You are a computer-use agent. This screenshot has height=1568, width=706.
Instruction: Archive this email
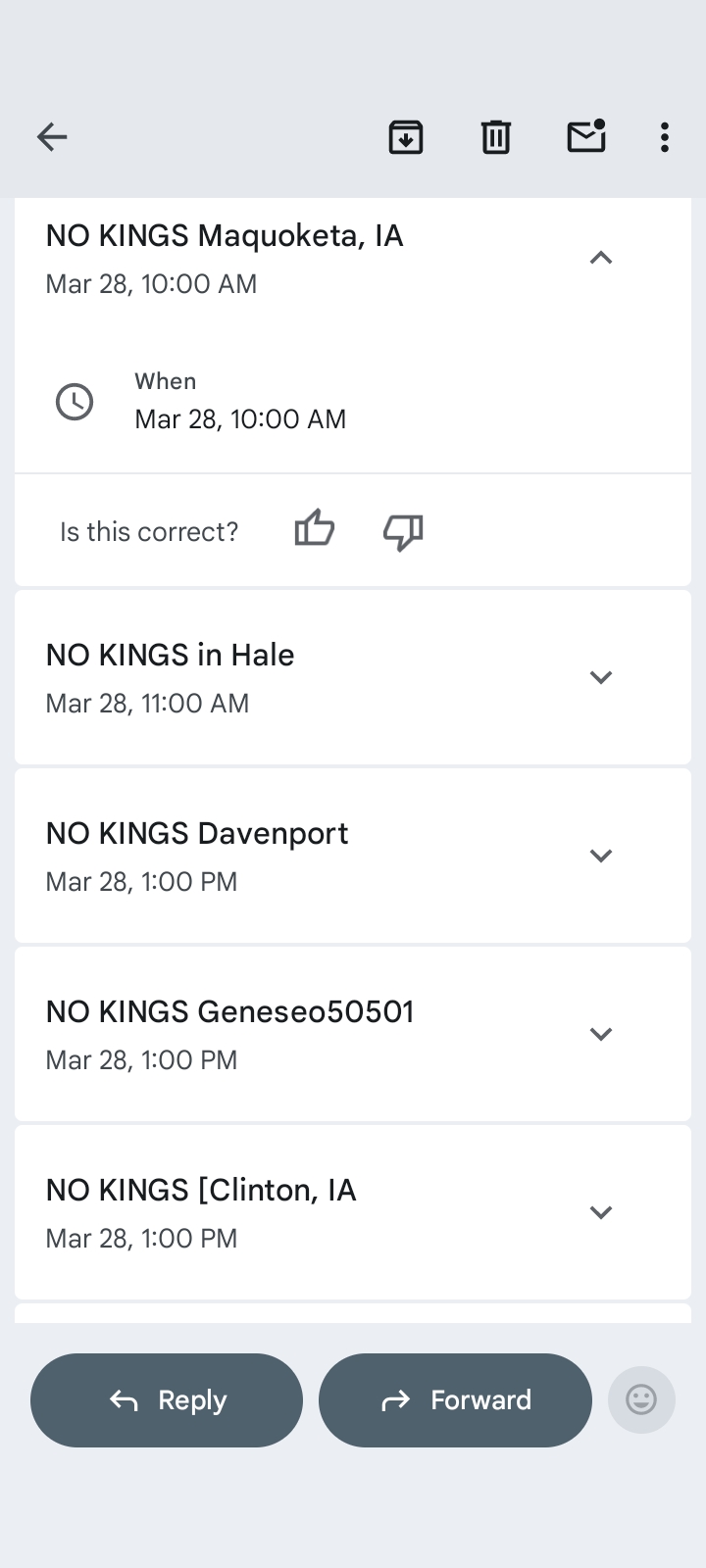(406, 137)
